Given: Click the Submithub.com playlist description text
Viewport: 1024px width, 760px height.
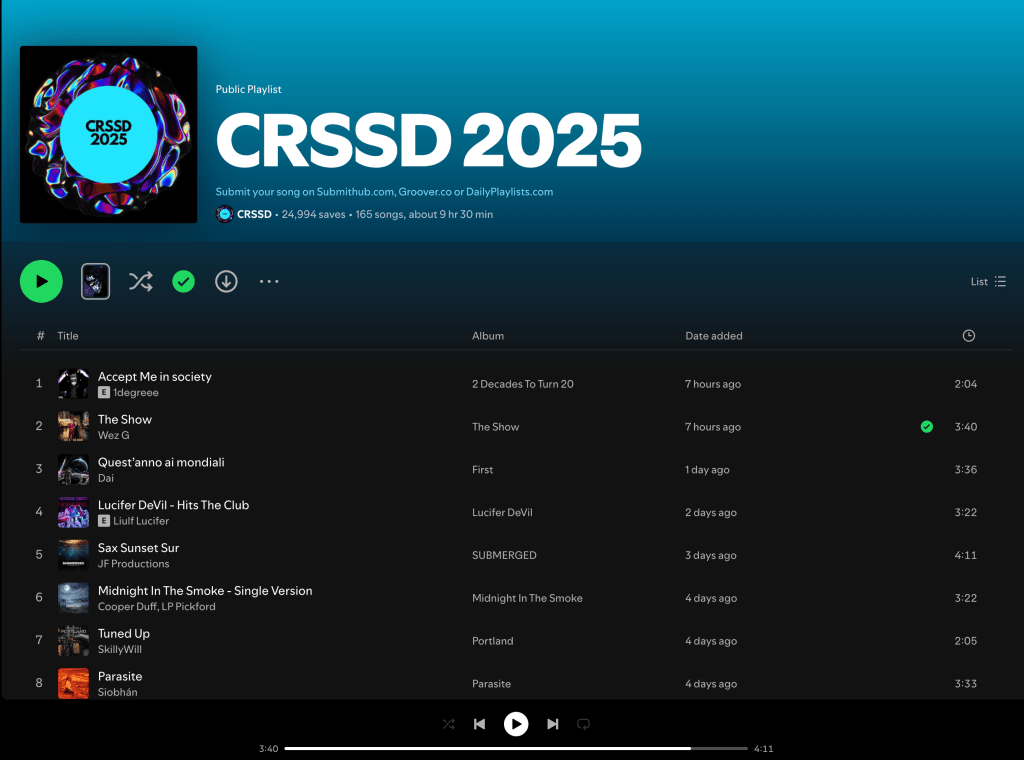Looking at the screenshot, I should pos(385,192).
